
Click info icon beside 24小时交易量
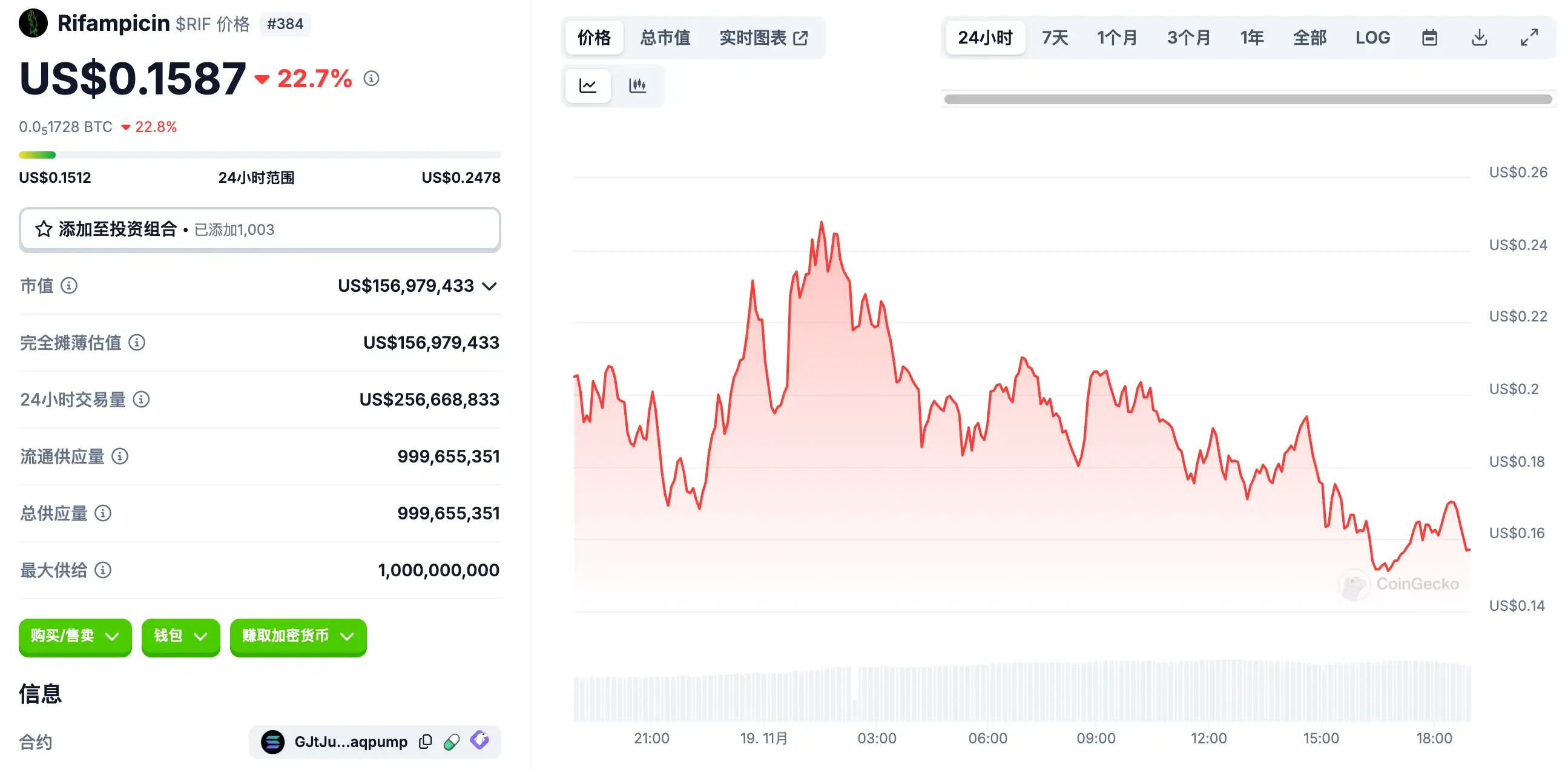(141, 400)
